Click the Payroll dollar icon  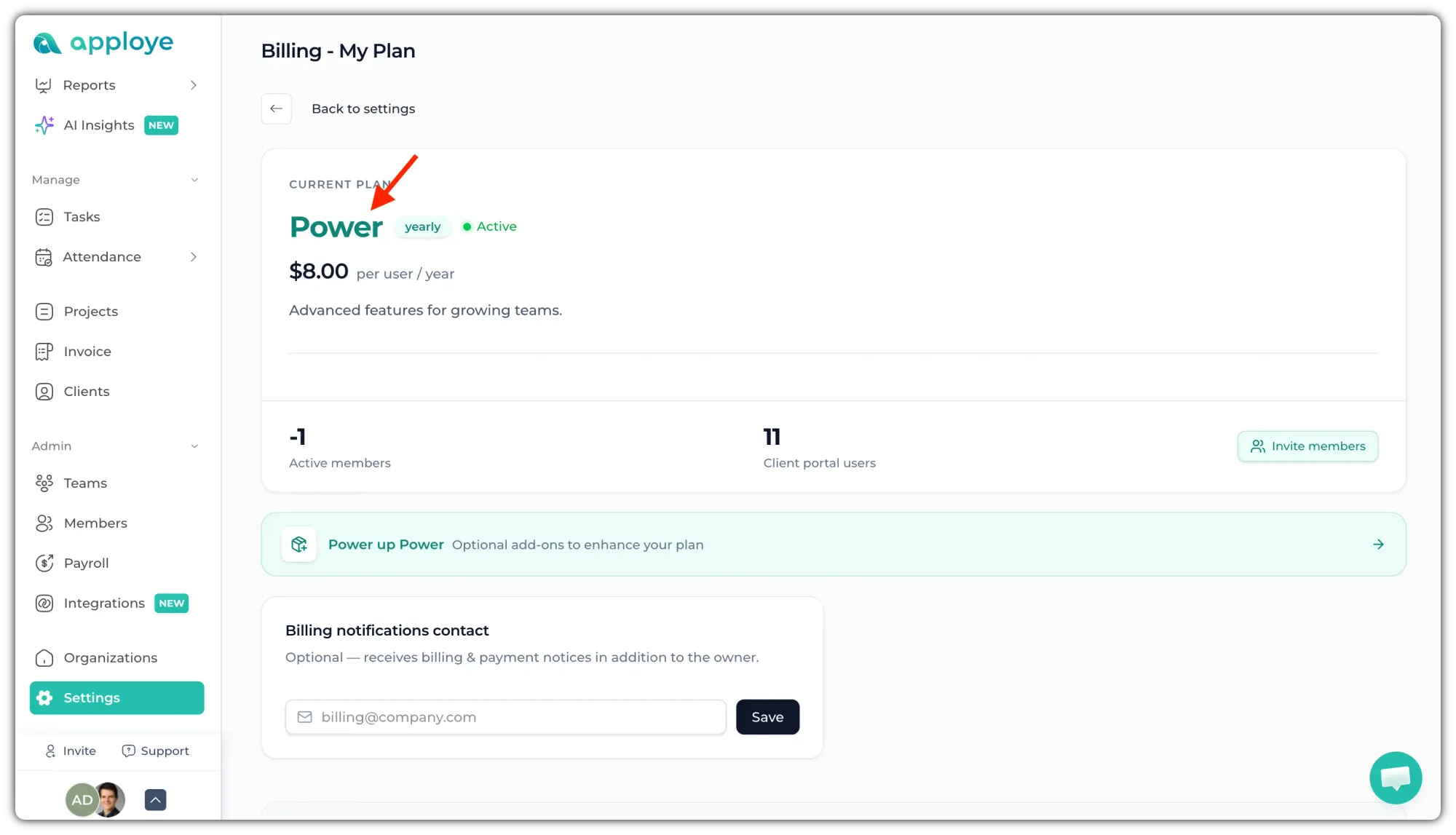[x=44, y=563]
